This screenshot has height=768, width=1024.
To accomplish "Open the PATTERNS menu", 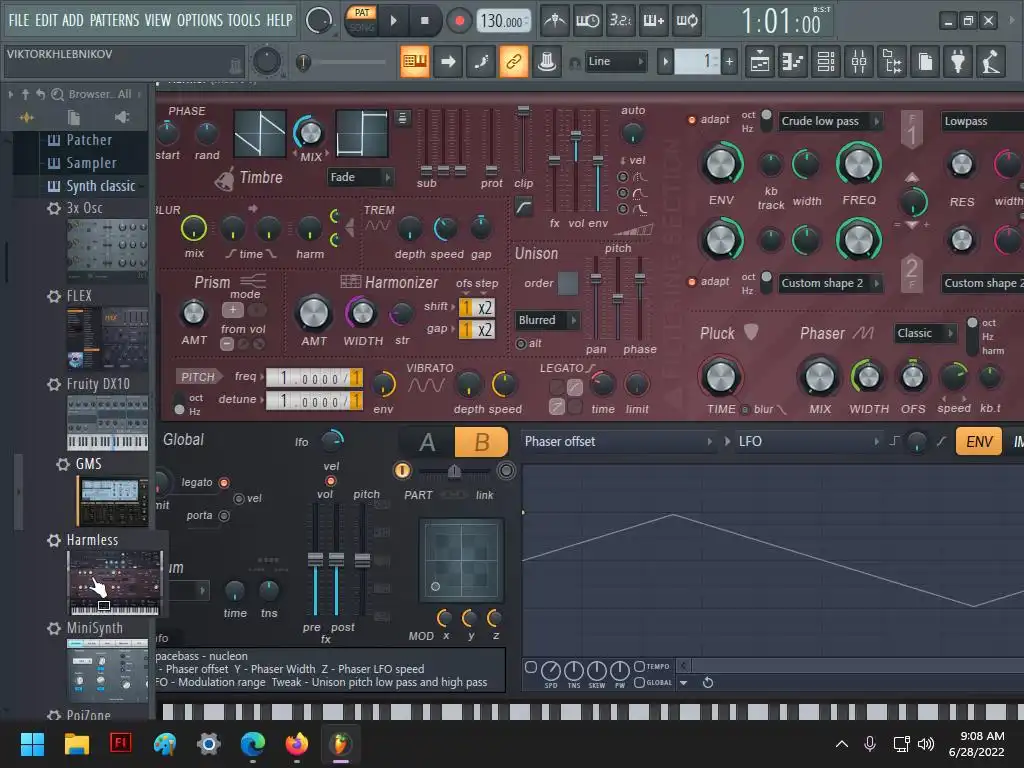I will [114, 20].
